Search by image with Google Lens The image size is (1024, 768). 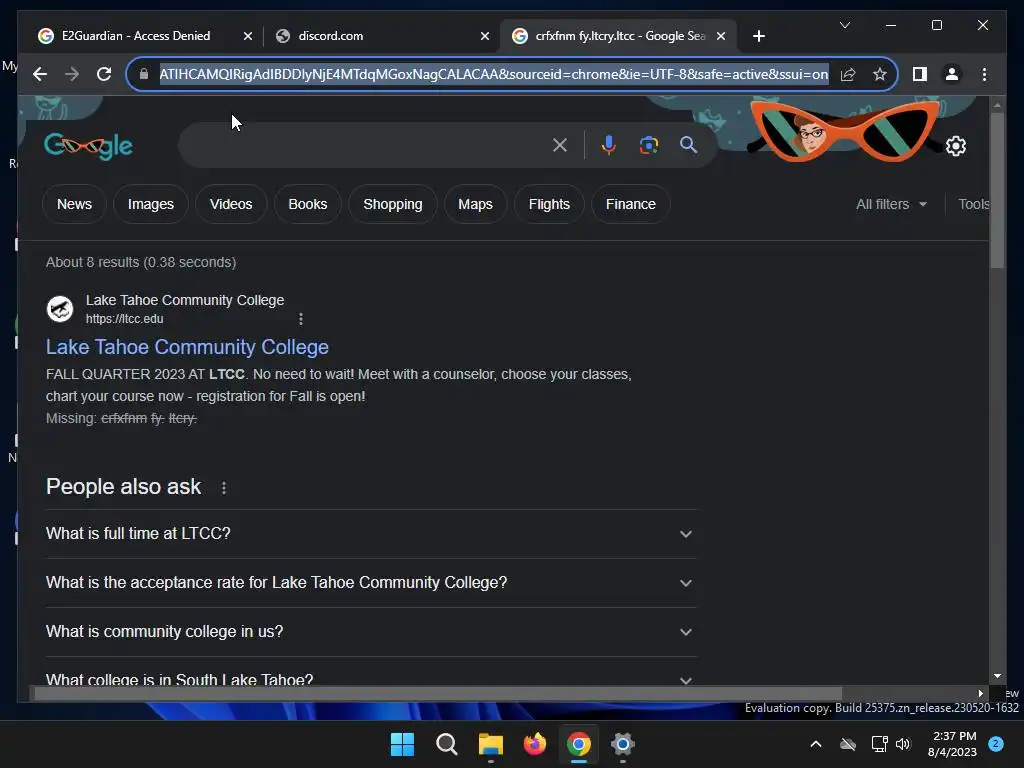(x=648, y=145)
